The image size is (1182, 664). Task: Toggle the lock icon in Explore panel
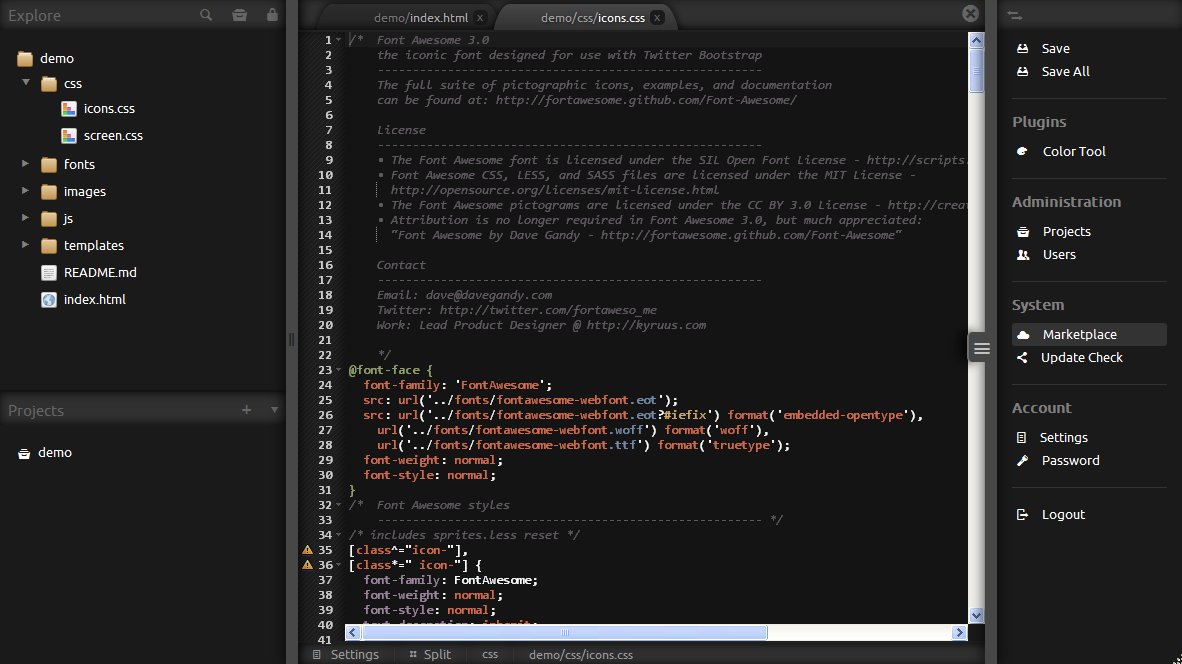pyautogui.click(x=272, y=15)
